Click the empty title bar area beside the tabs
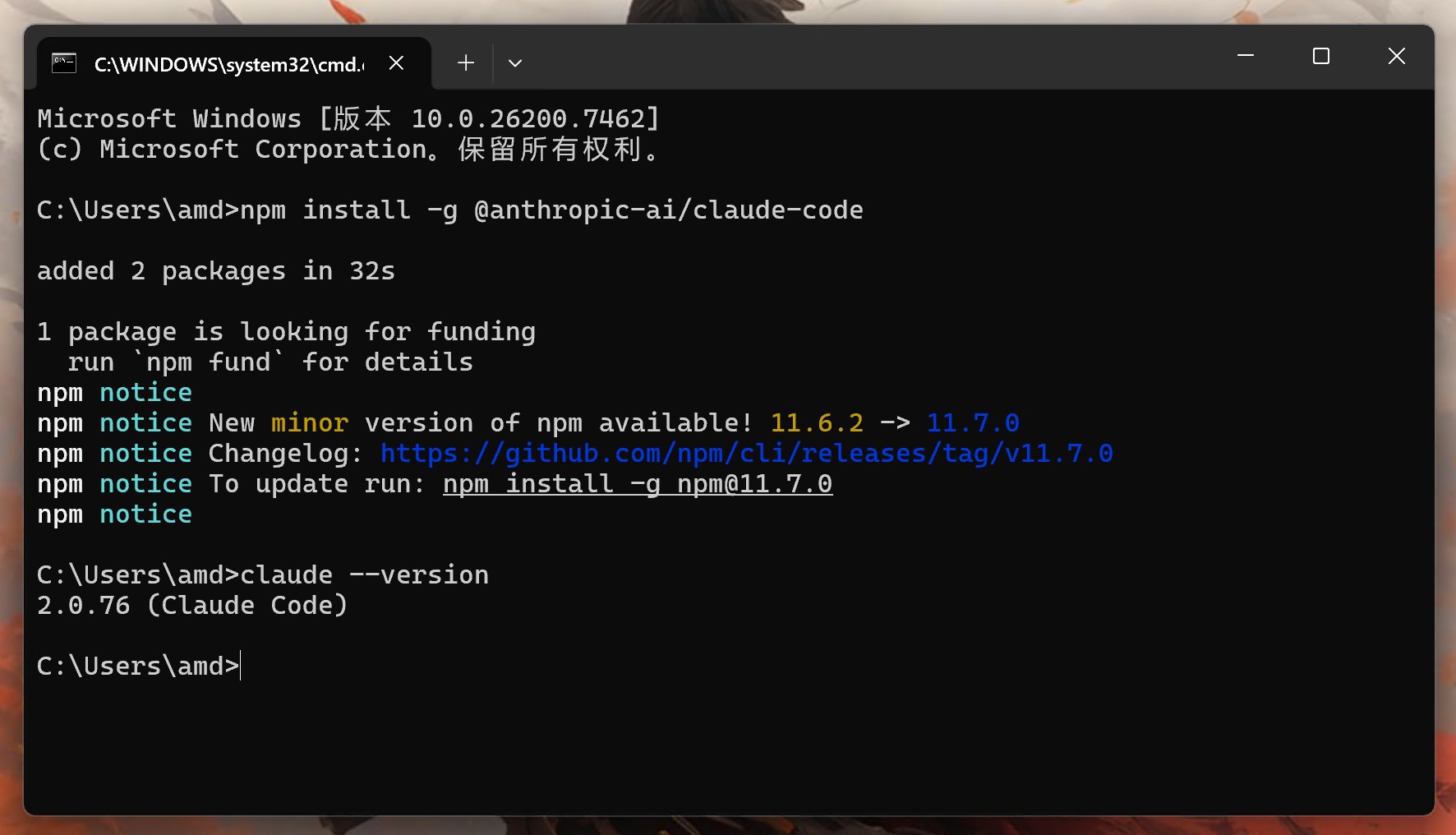This screenshot has height=835, width=1456. (x=863, y=58)
